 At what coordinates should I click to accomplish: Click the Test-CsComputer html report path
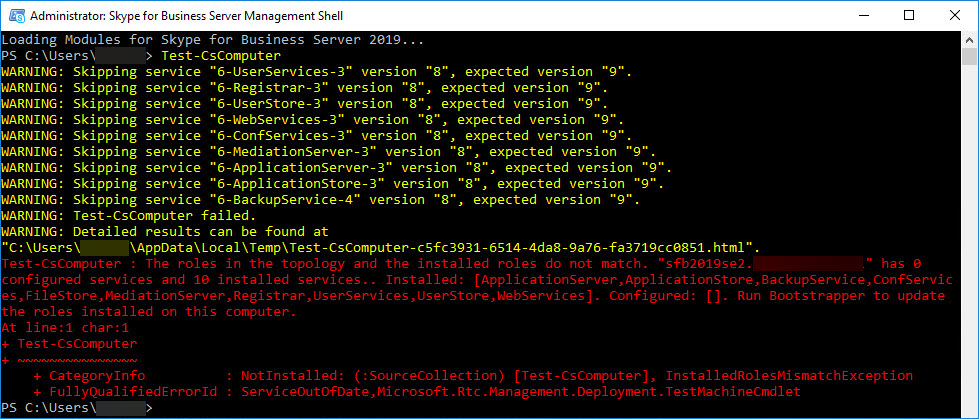pos(381,248)
